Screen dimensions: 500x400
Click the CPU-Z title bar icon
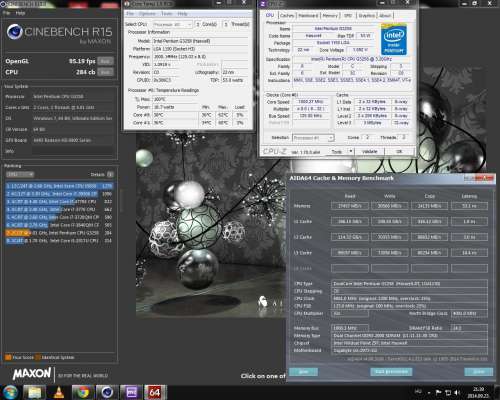pos(263,4)
